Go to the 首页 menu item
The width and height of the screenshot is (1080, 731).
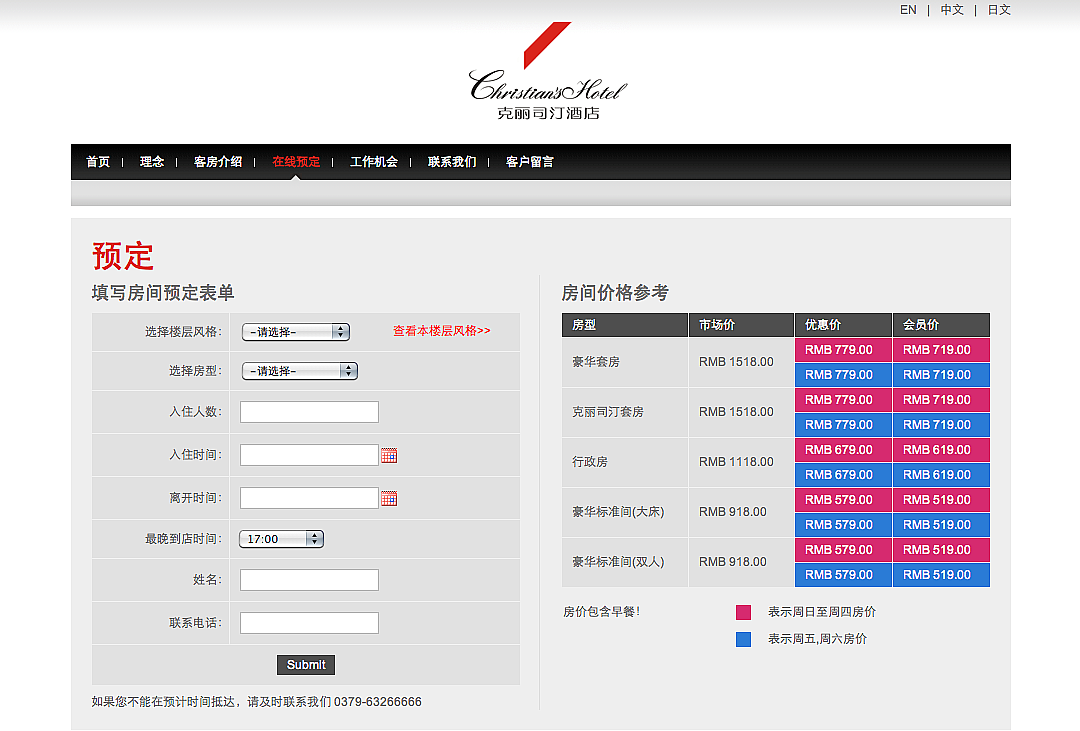tap(98, 162)
